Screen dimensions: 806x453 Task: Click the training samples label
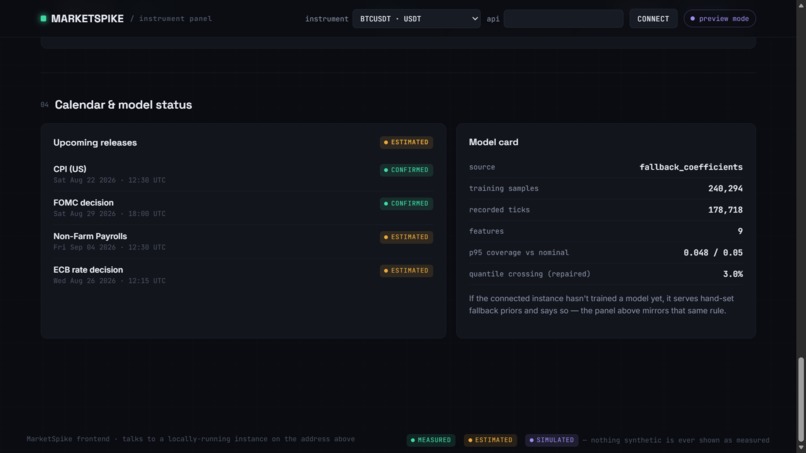[x=504, y=188]
